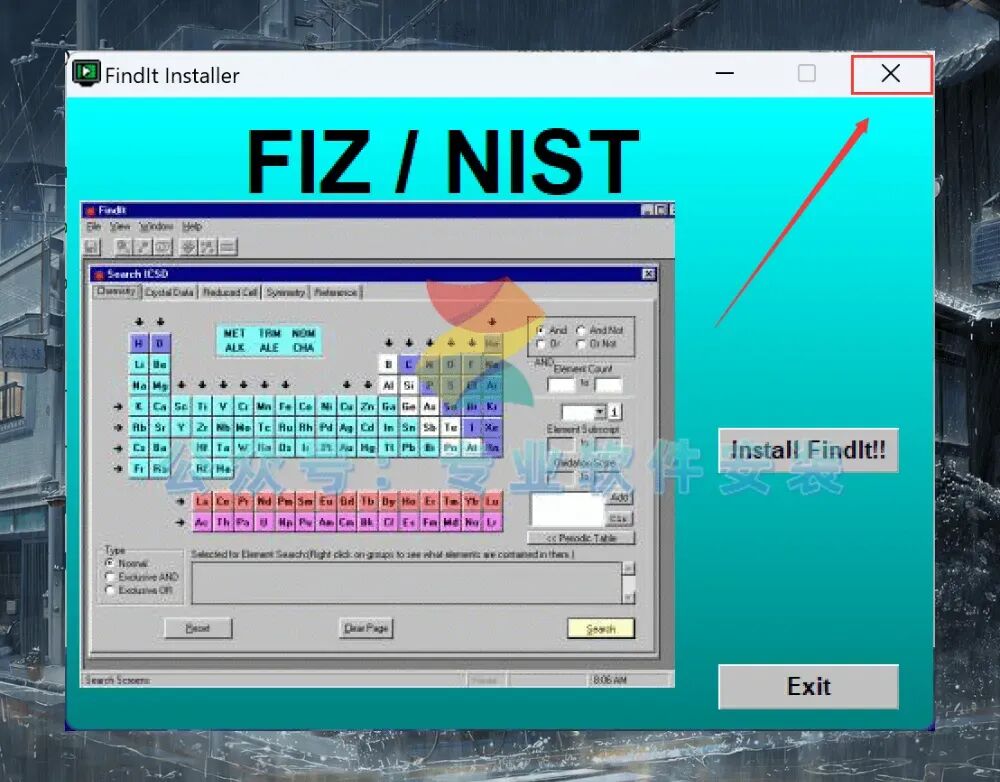Switch to the Symmetry tab
Viewport: 1000px width, 782px height.
click(x=286, y=292)
